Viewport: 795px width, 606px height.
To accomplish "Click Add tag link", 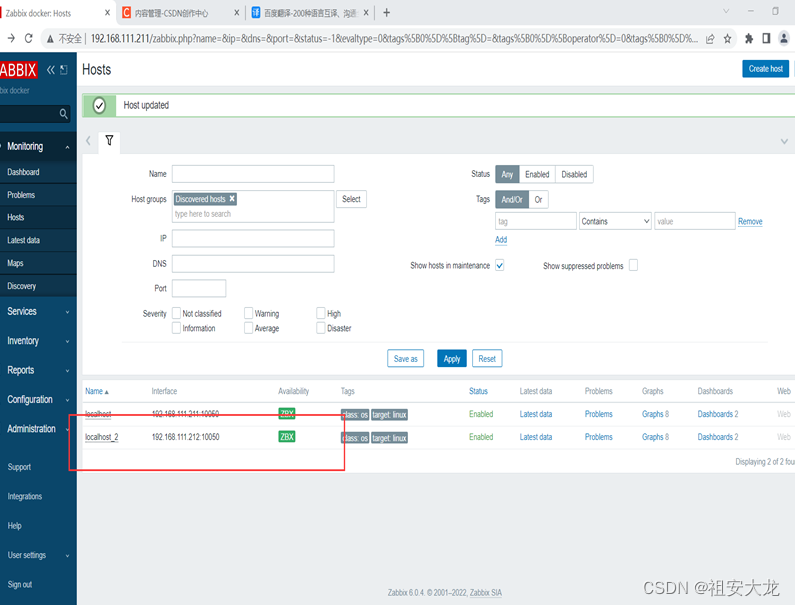I will (501, 239).
